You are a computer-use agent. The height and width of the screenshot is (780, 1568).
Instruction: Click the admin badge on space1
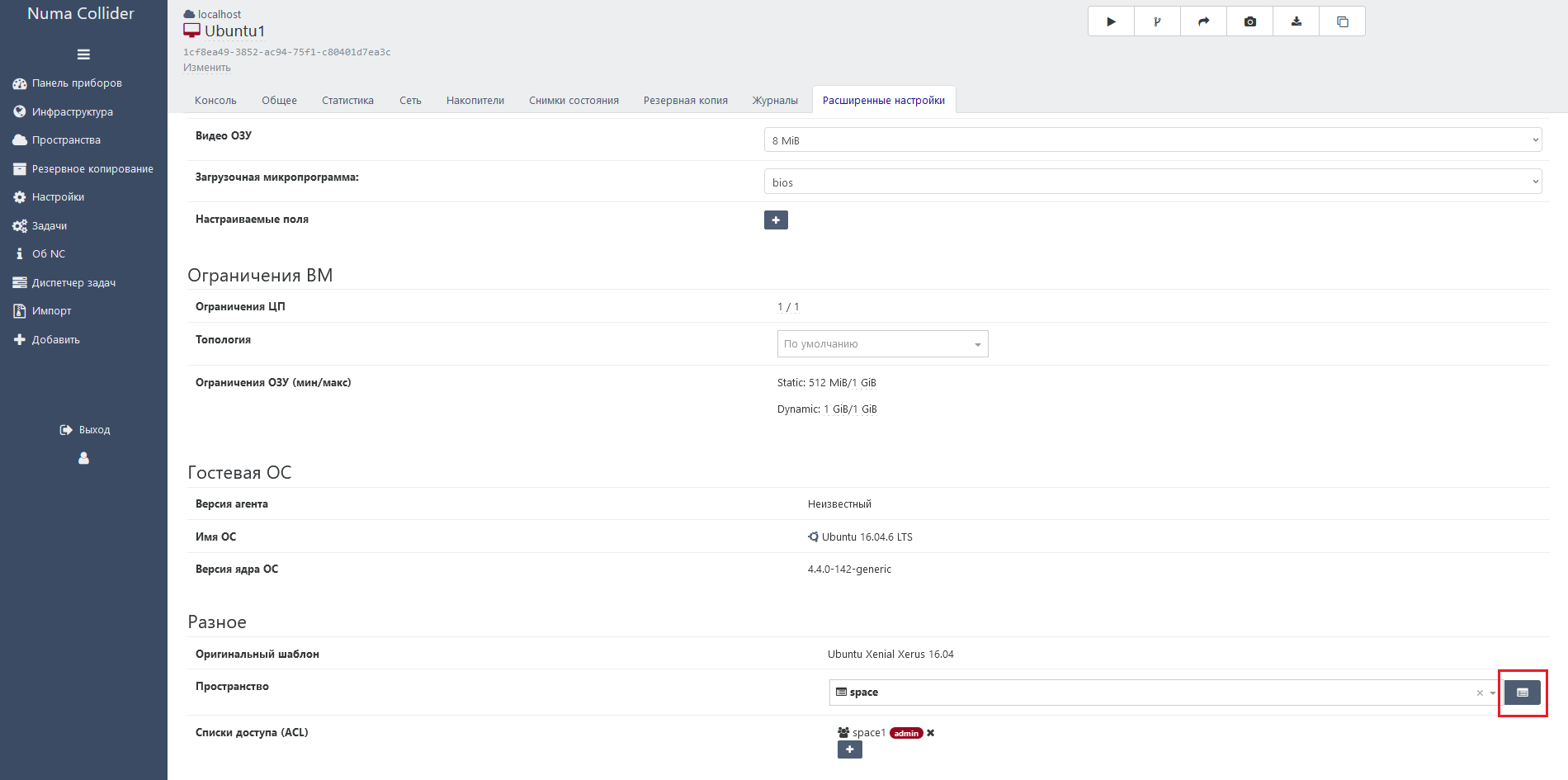(906, 733)
